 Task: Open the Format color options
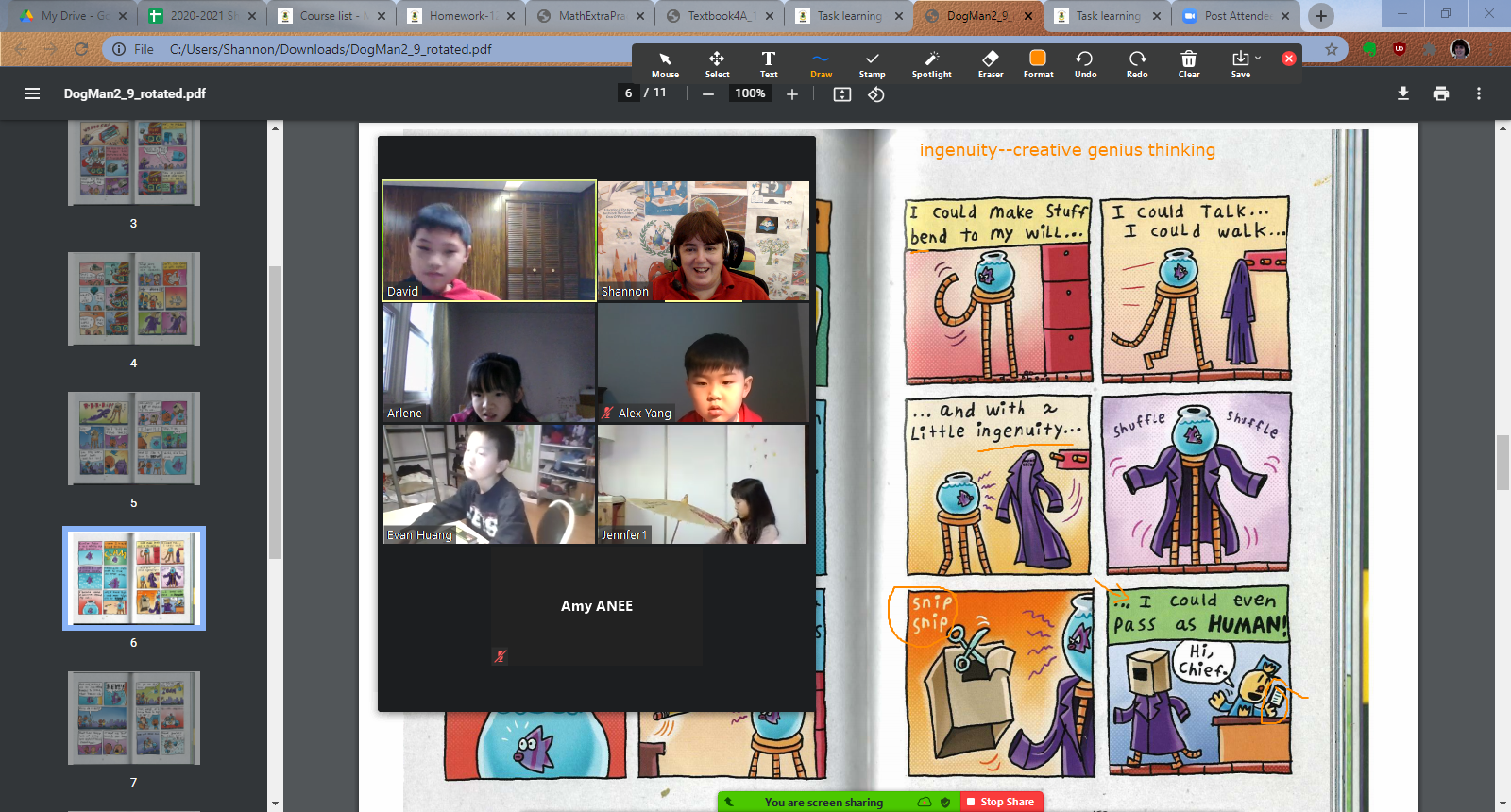pyautogui.click(x=1038, y=64)
